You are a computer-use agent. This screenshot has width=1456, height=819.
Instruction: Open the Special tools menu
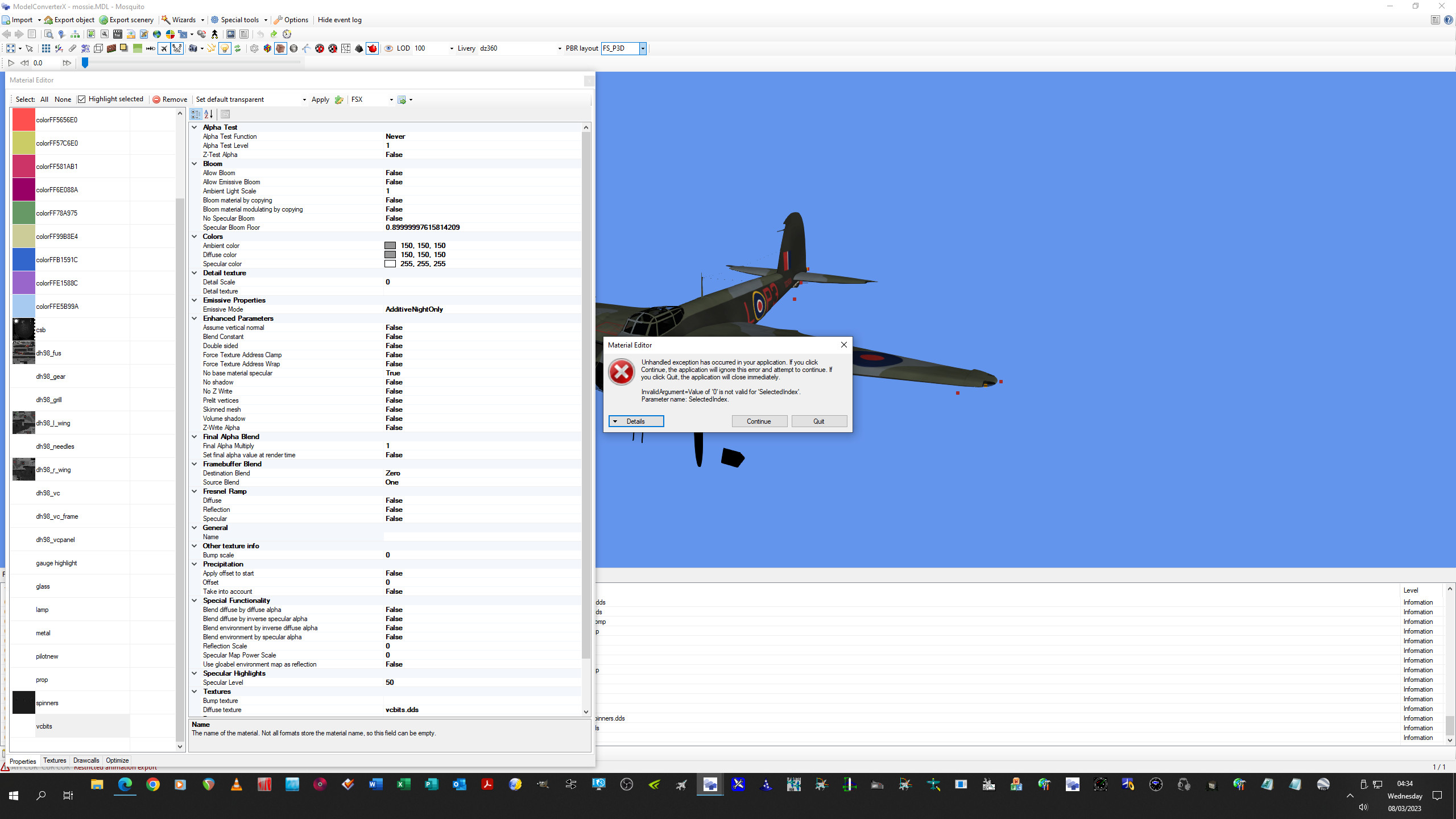tap(239, 20)
